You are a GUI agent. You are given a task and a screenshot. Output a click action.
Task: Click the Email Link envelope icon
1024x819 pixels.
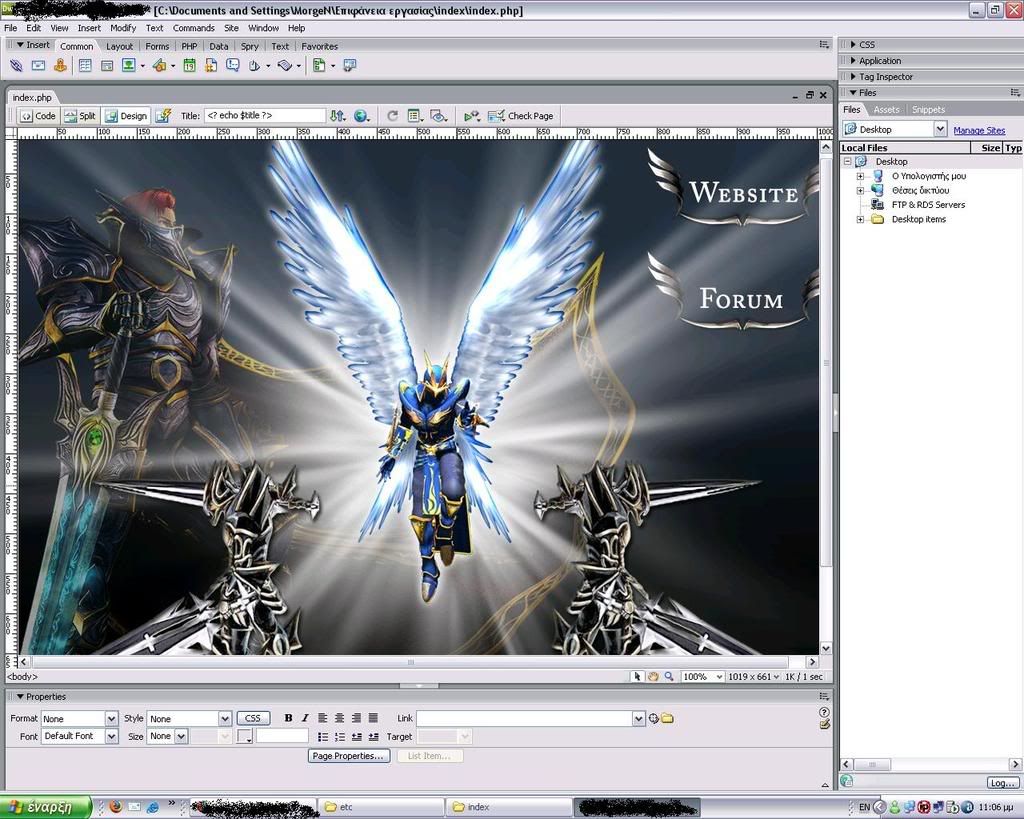tap(39, 65)
